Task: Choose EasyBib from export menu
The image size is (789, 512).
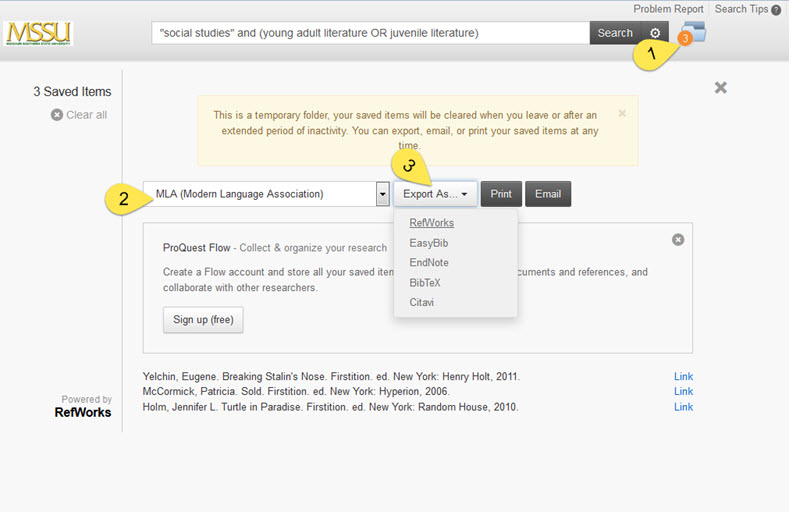Action: [x=429, y=243]
